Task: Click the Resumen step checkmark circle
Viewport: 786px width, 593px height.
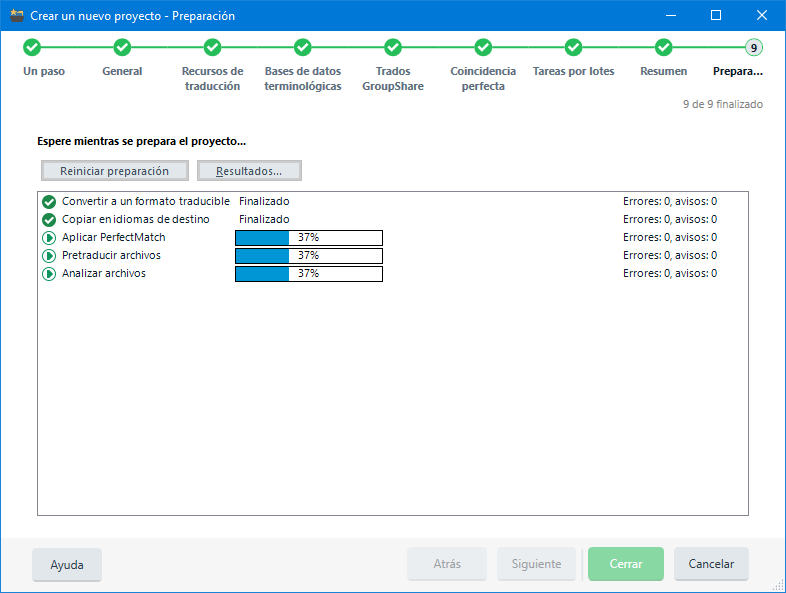Action: 664,48
